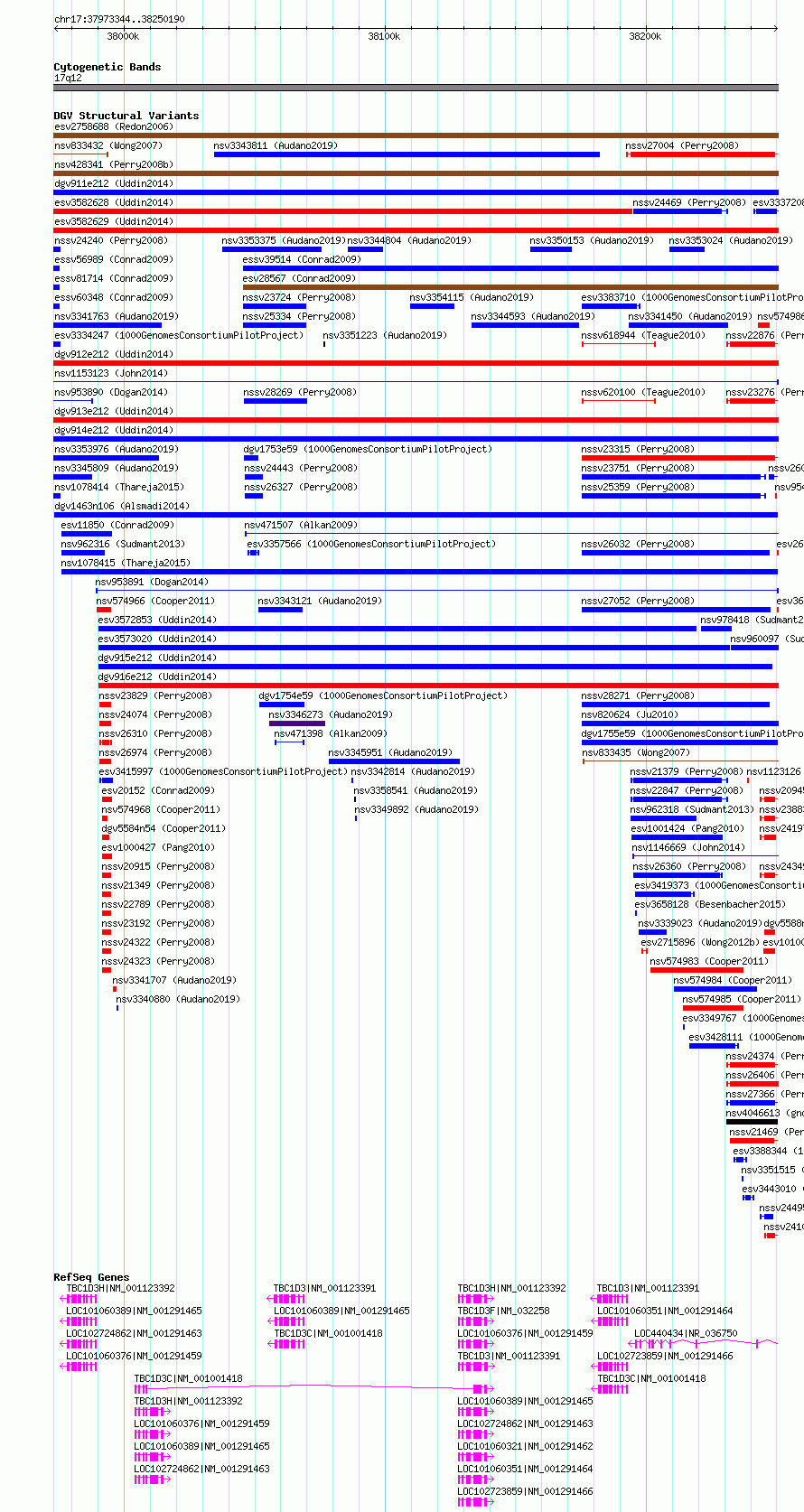Open nssv620100 (Teague2010) variant
Image resolution: width=804 pixels, height=1512 pixels.
[x=643, y=392]
